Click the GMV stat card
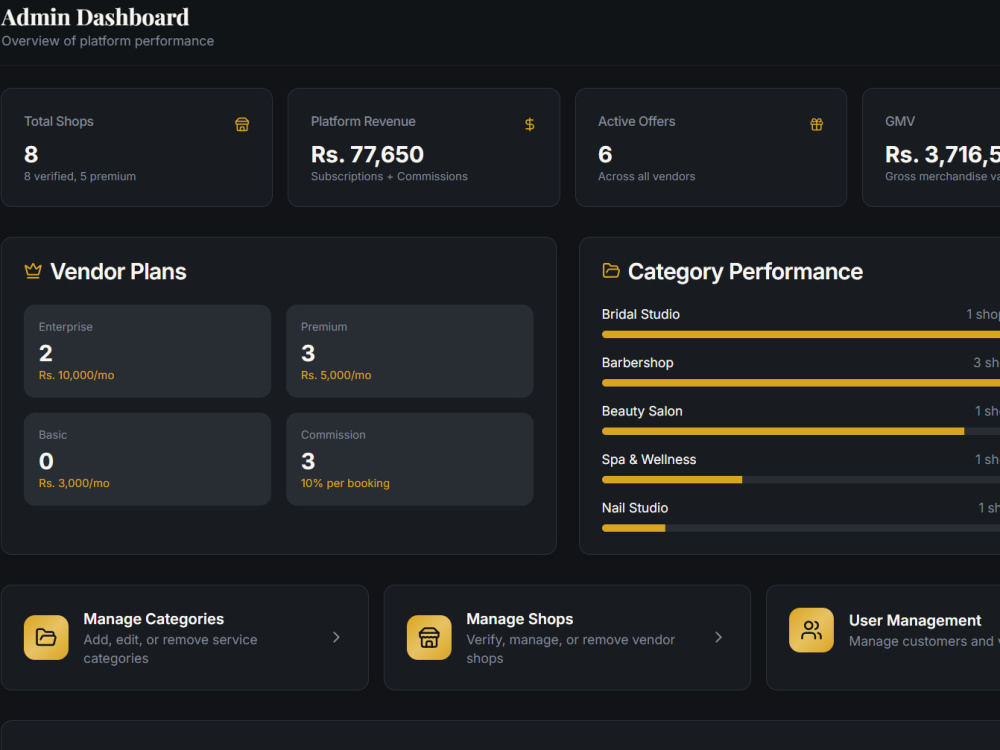The height and width of the screenshot is (750, 1000). [931, 147]
